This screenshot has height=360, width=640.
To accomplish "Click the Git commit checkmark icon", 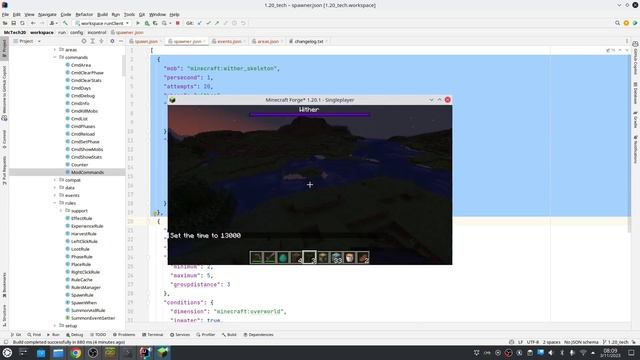I will point(208,23).
